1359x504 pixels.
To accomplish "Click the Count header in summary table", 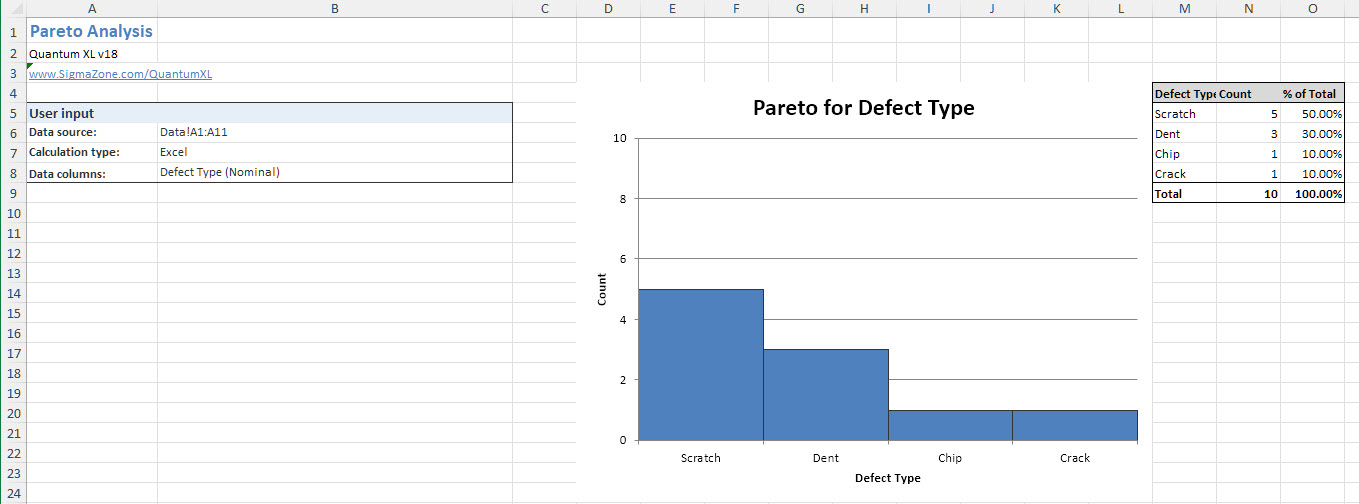I will point(1248,93).
